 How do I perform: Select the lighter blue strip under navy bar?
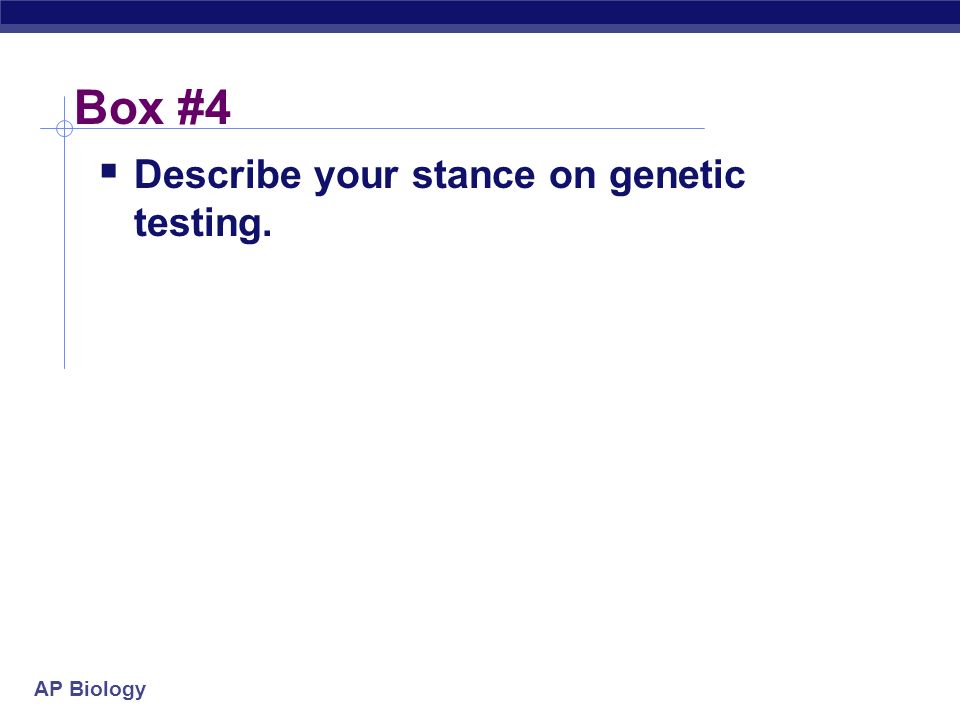pyautogui.click(x=480, y=29)
